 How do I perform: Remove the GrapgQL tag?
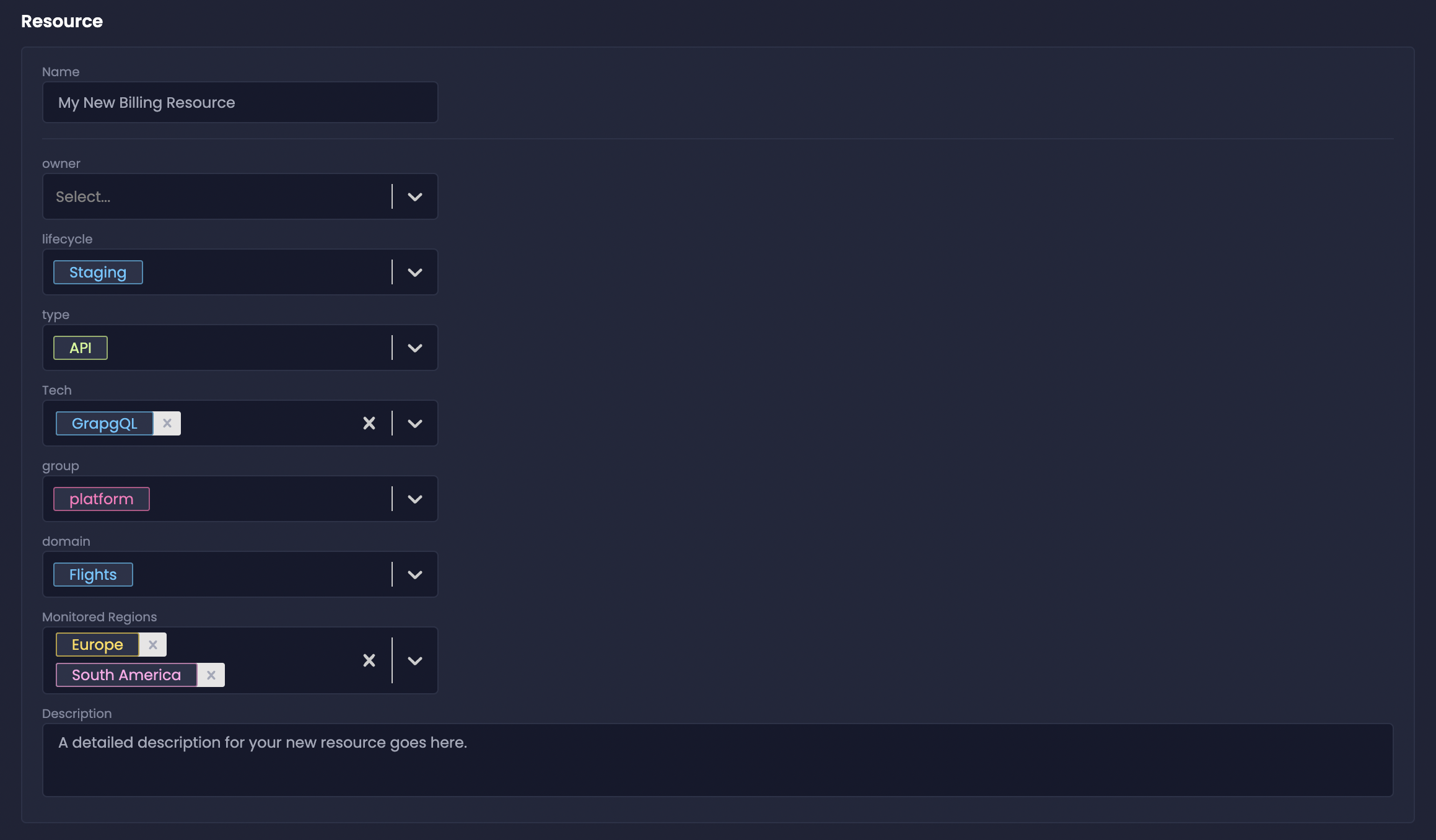[167, 423]
